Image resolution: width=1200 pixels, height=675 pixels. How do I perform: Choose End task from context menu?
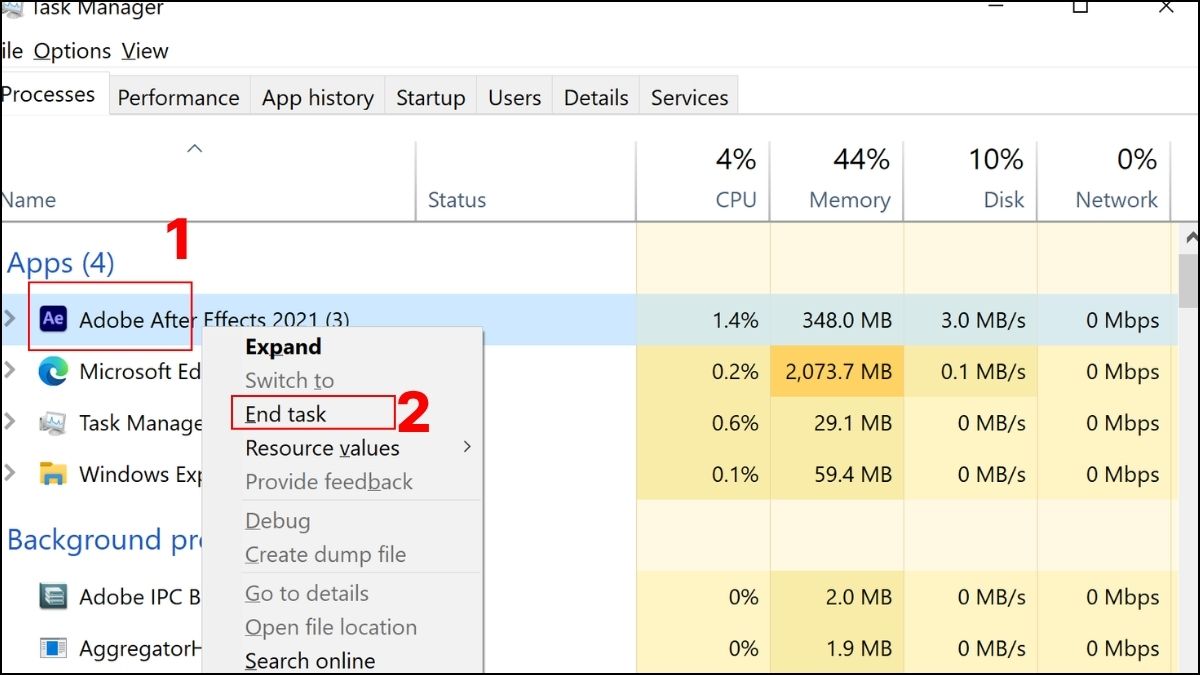(x=286, y=414)
